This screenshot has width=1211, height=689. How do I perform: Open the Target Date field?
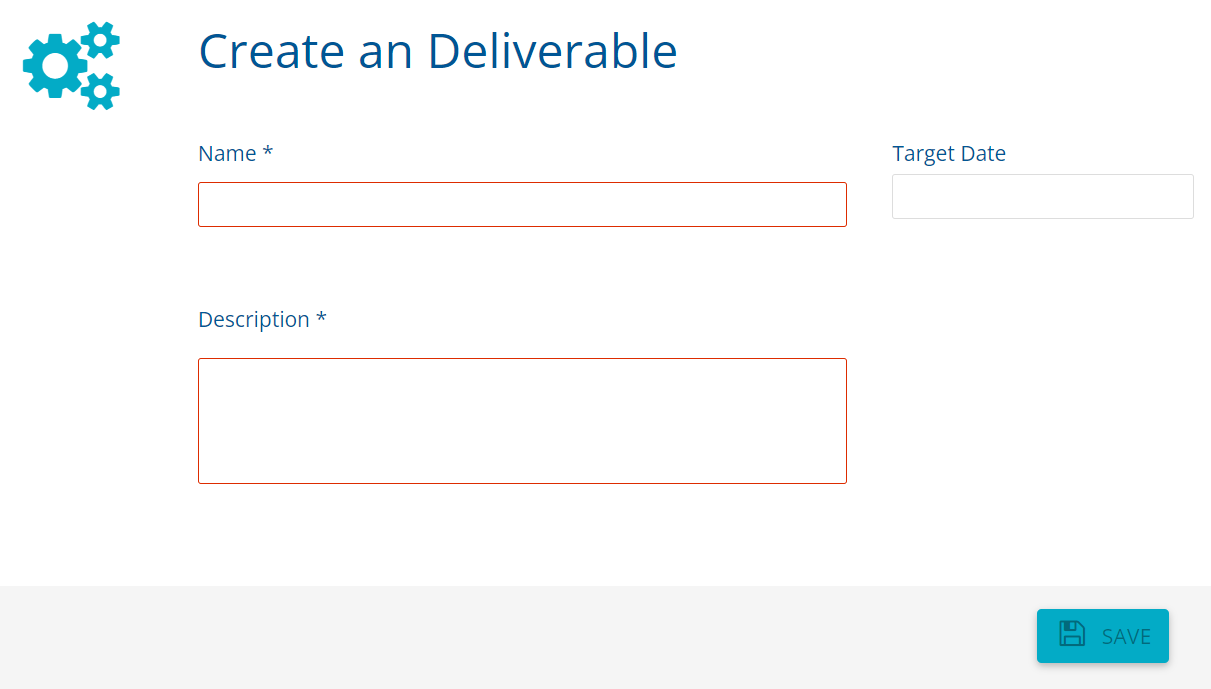(x=1042, y=196)
